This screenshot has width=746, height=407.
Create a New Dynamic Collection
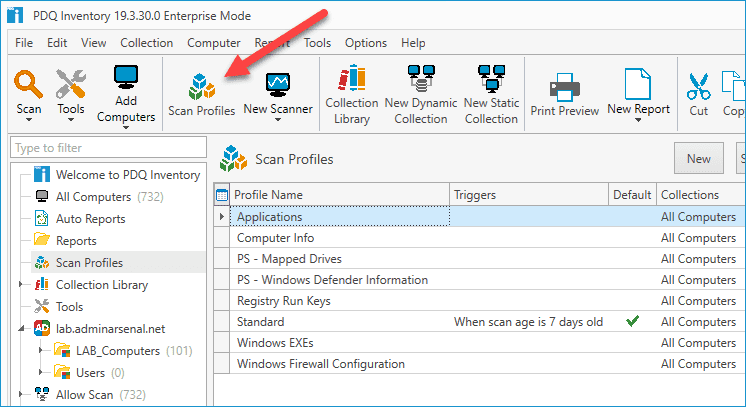[421, 95]
